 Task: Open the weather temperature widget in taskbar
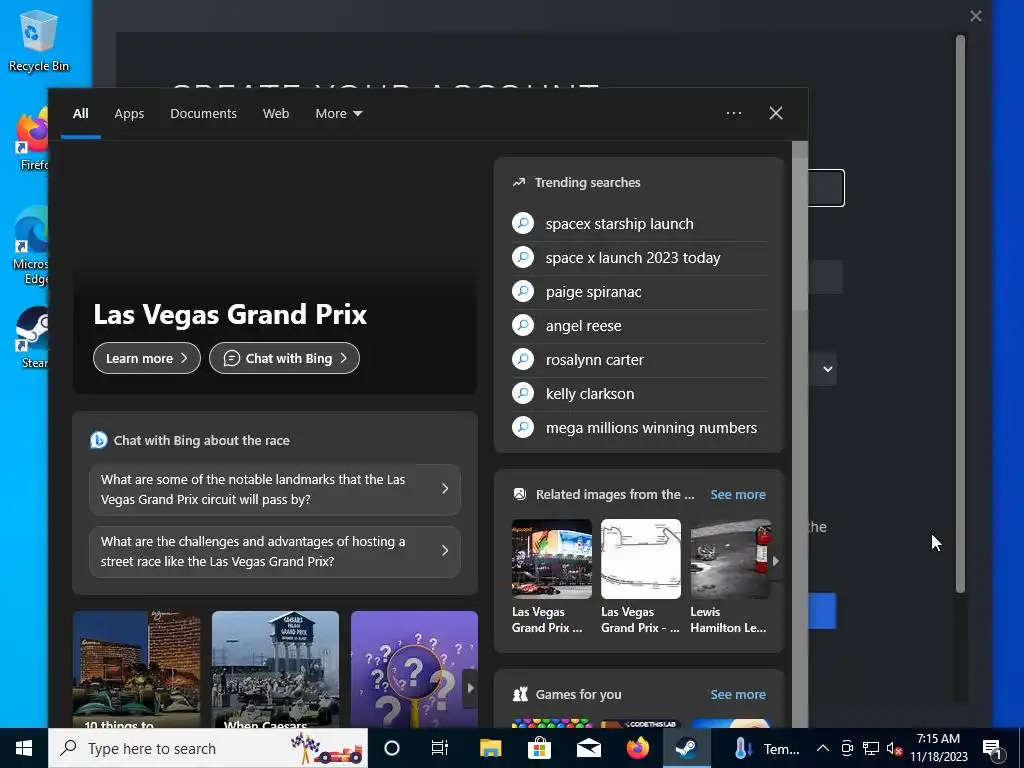click(x=765, y=748)
